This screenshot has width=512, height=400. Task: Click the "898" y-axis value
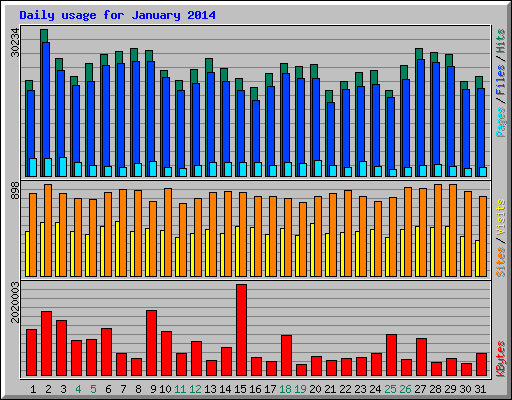[15, 191]
